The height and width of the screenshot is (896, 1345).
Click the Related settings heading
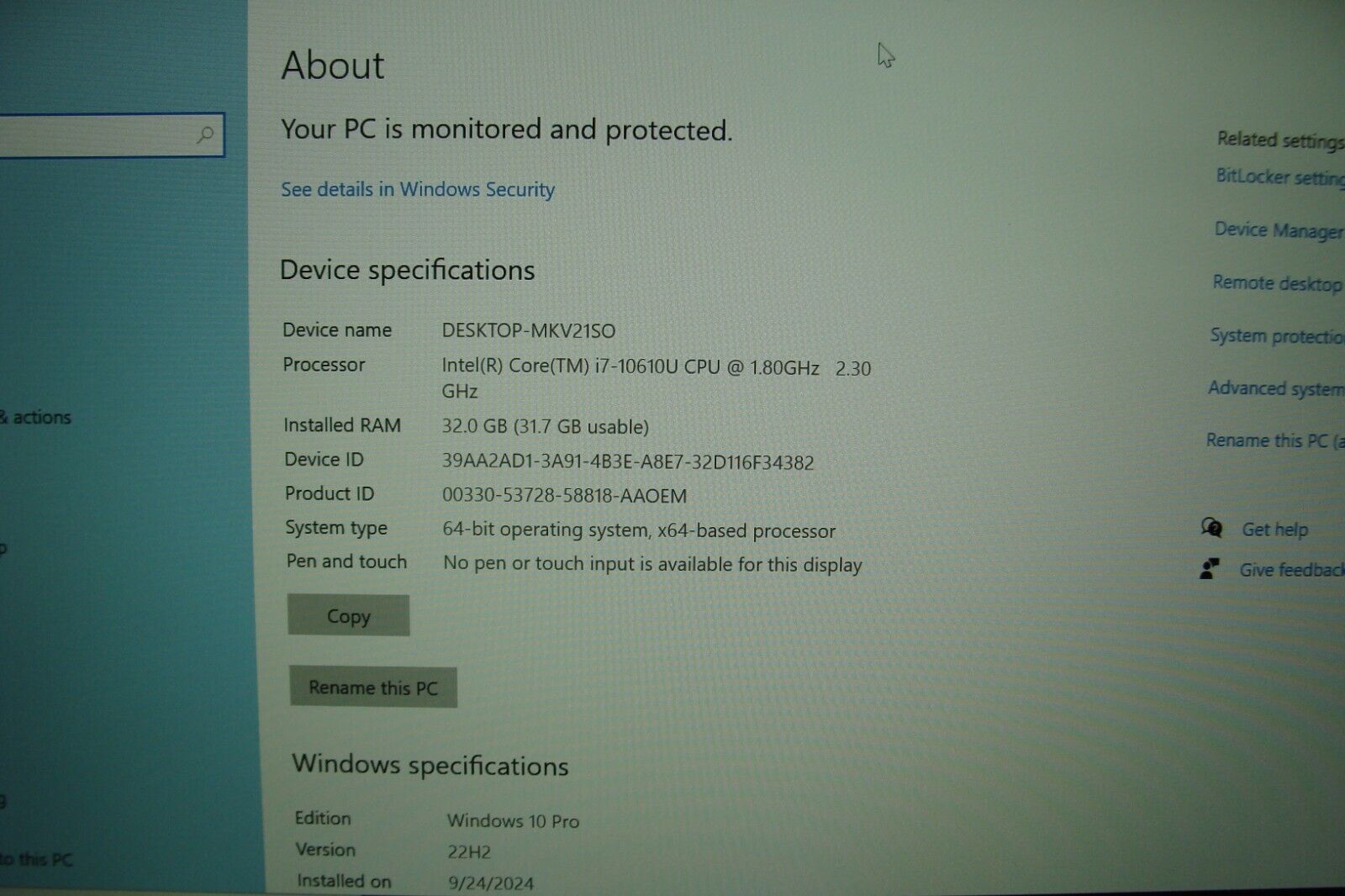[1280, 140]
